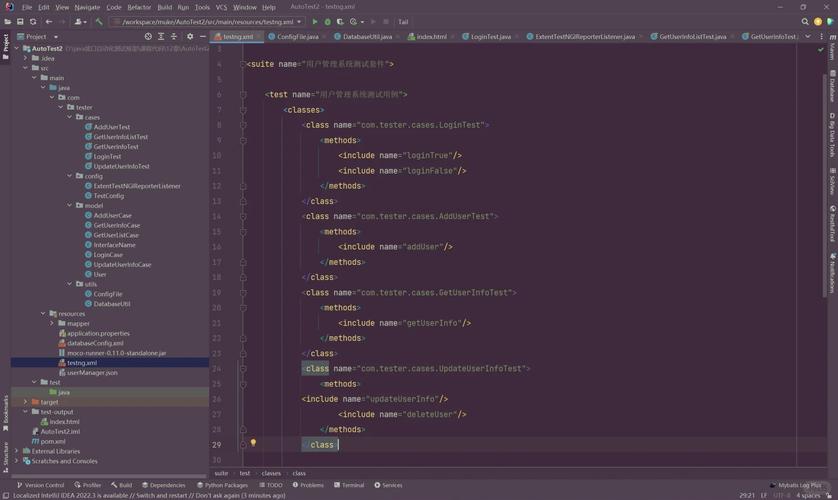This screenshot has width=838, height=500.
Task: Click the yellow IDE update icon
Action: click(x=818, y=22)
